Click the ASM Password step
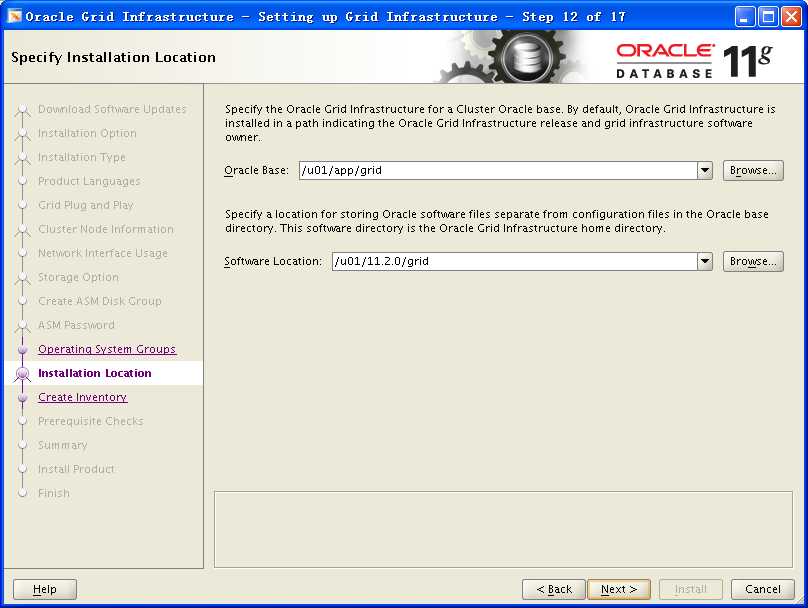 [76, 325]
